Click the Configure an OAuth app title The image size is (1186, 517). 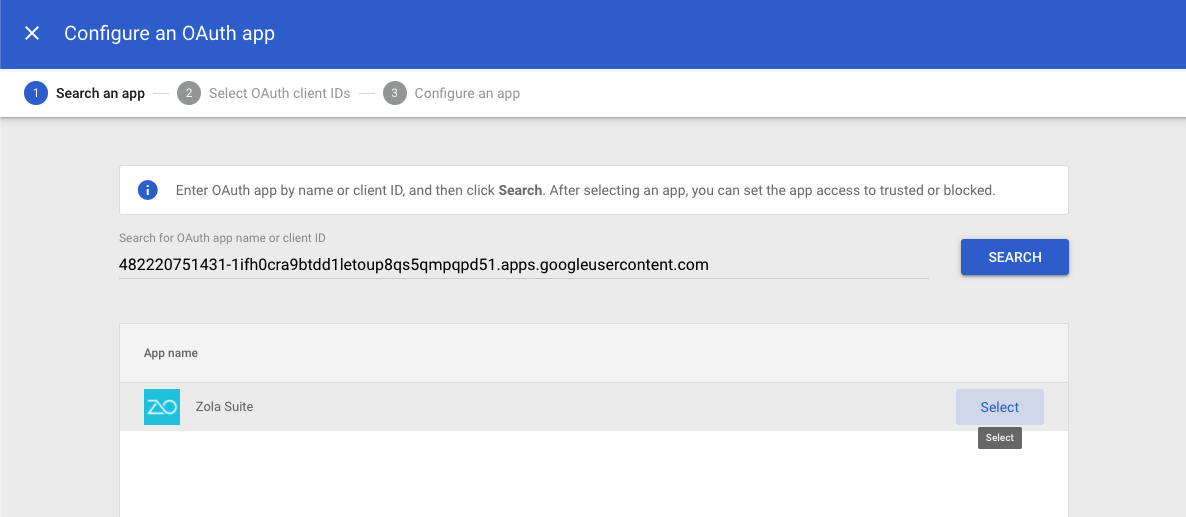pyautogui.click(x=169, y=34)
